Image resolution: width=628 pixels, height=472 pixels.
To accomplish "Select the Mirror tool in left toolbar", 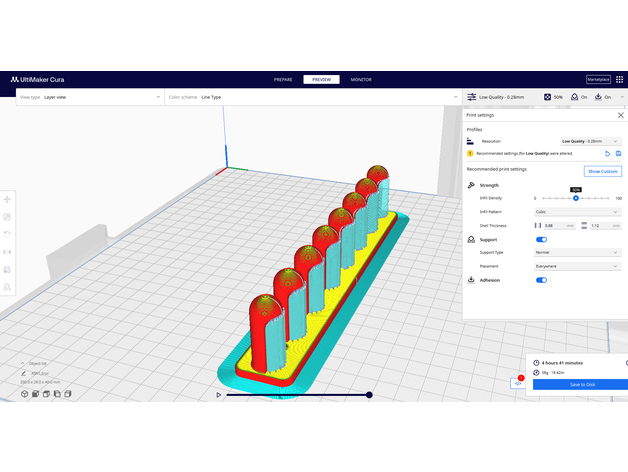I will tap(8, 251).
